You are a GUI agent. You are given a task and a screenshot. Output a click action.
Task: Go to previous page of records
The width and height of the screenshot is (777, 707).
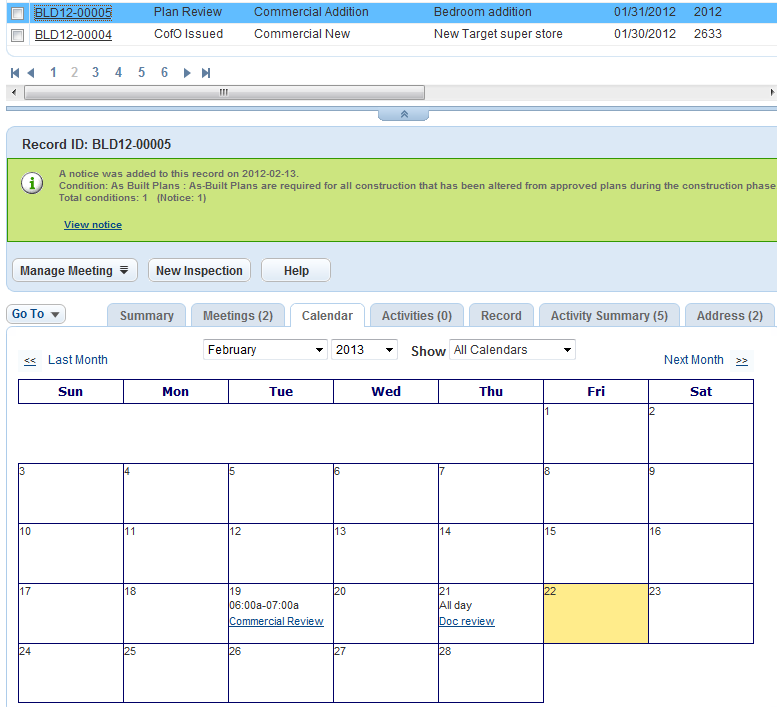(x=31, y=73)
